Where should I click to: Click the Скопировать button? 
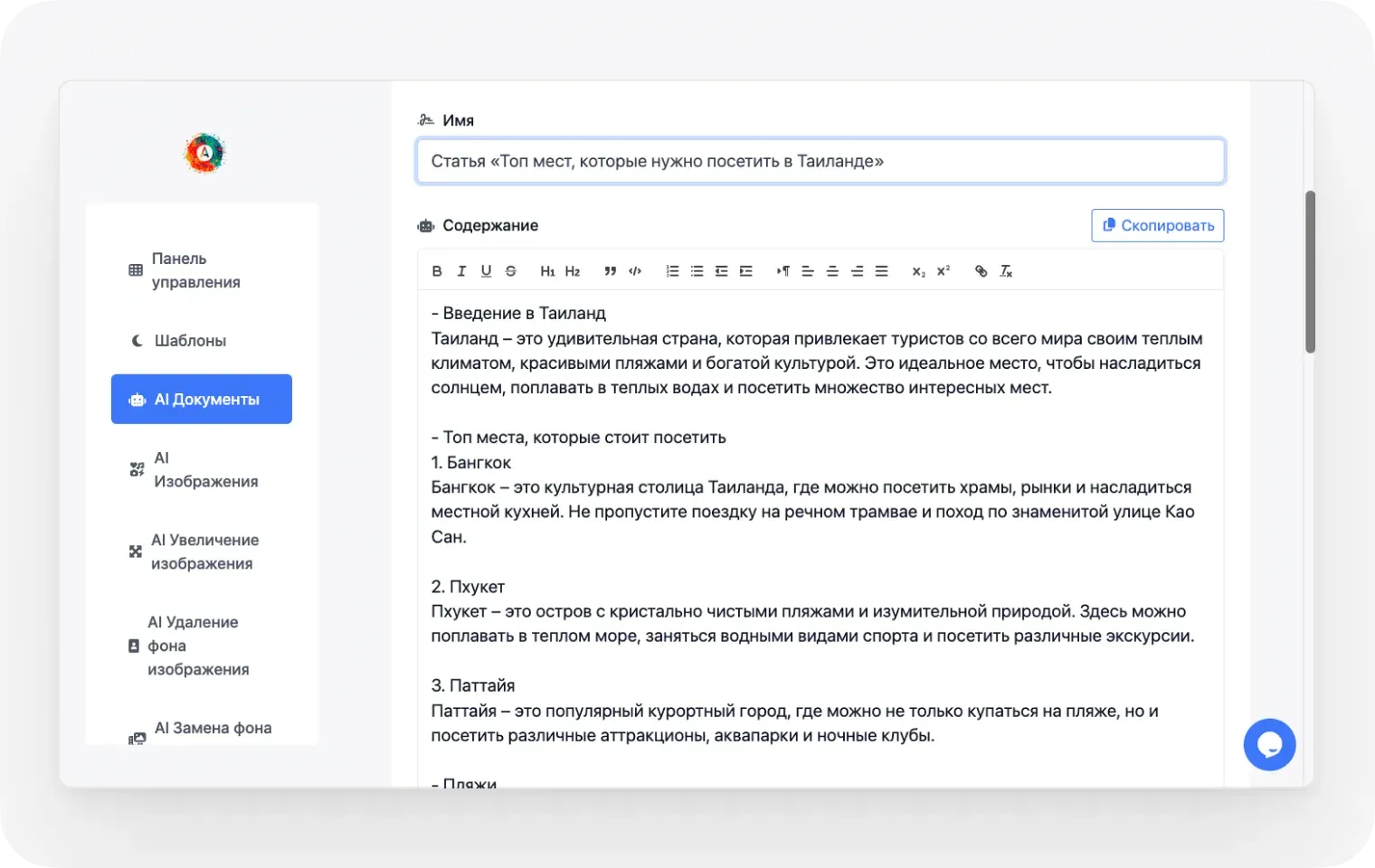[x=1158, y=226]
